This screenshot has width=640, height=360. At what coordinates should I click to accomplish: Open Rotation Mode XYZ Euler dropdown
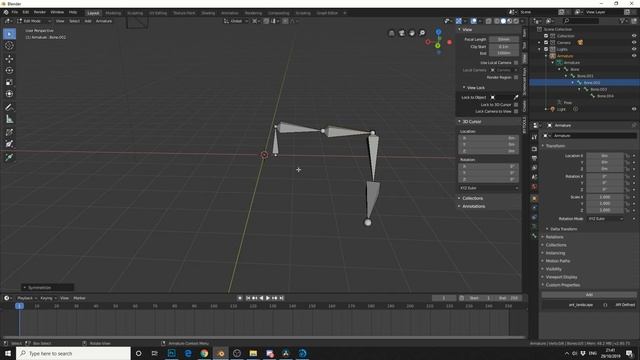click(606, 219)
